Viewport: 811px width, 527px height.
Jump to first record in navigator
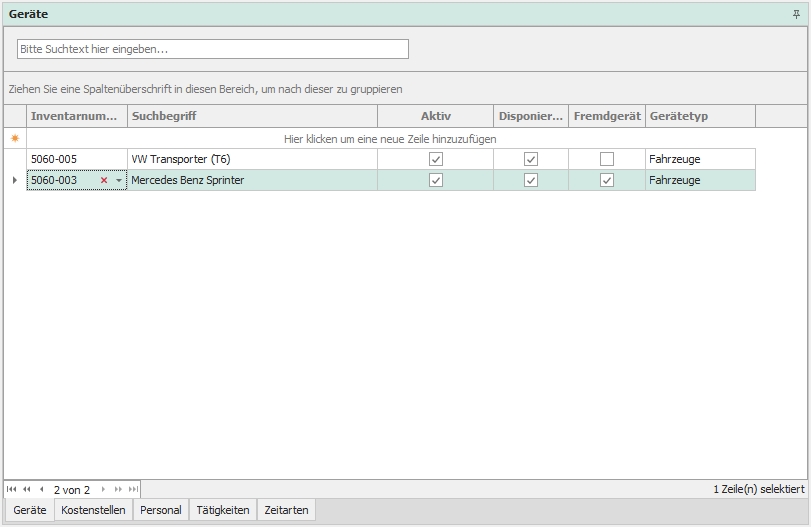pyautogui.click(x=12, y=489)
